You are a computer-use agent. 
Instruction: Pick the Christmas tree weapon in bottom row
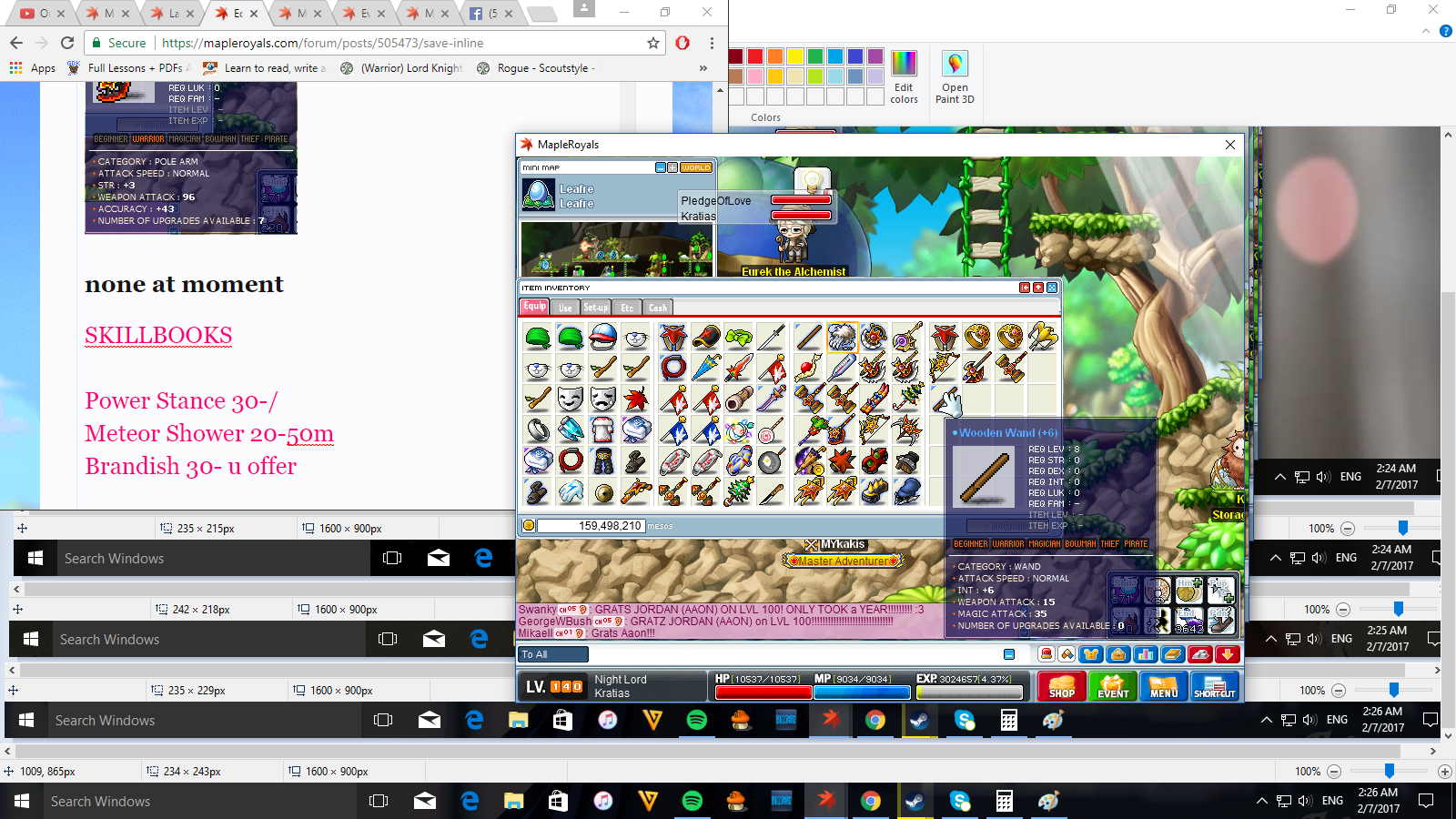739,490
